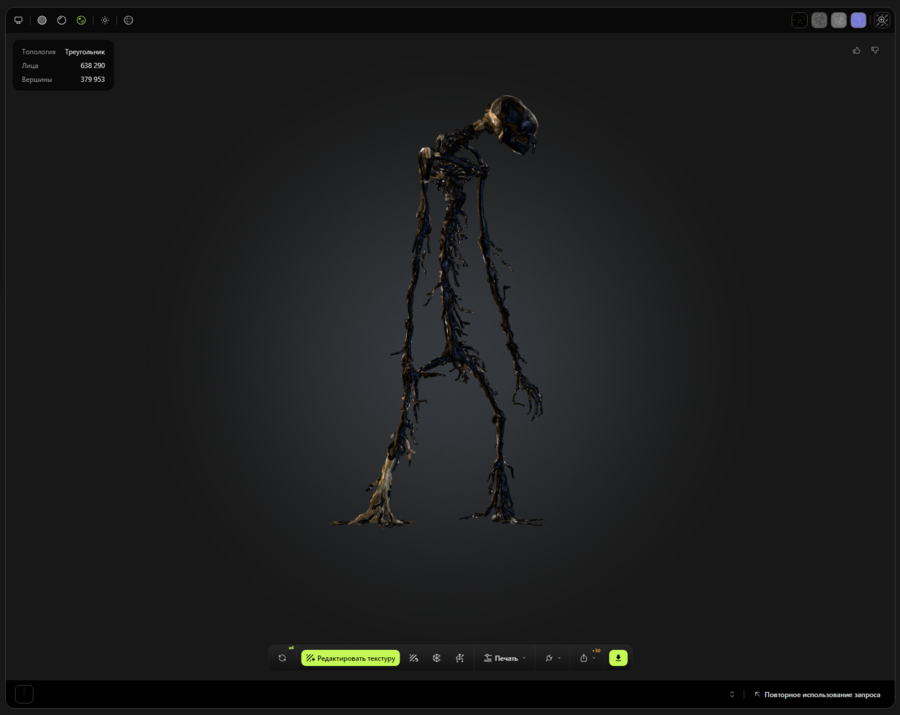
Task: Select the second lighter gray texture map
Action: [x=839, y=20]
